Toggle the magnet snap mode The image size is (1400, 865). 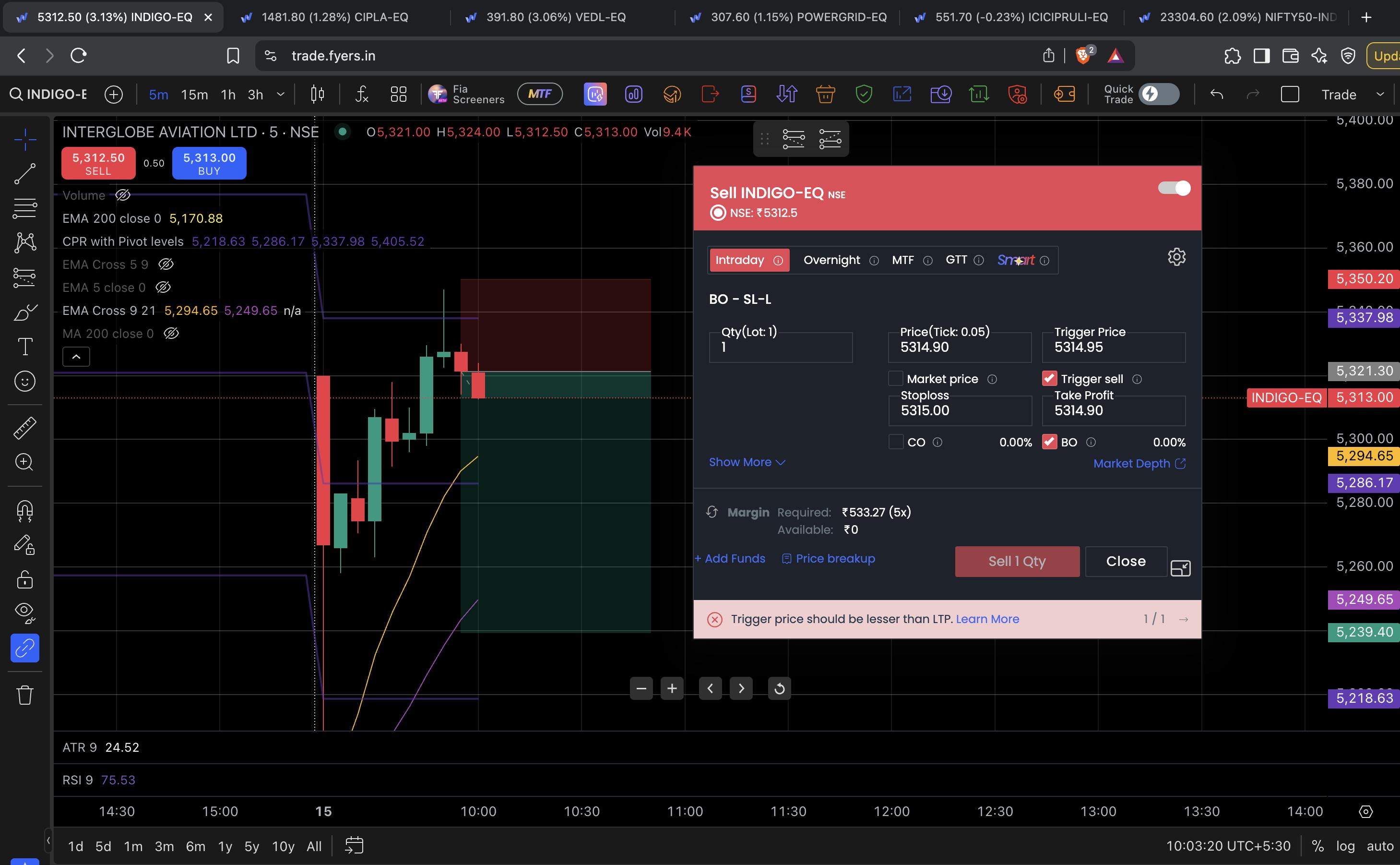tap(24, 511)
